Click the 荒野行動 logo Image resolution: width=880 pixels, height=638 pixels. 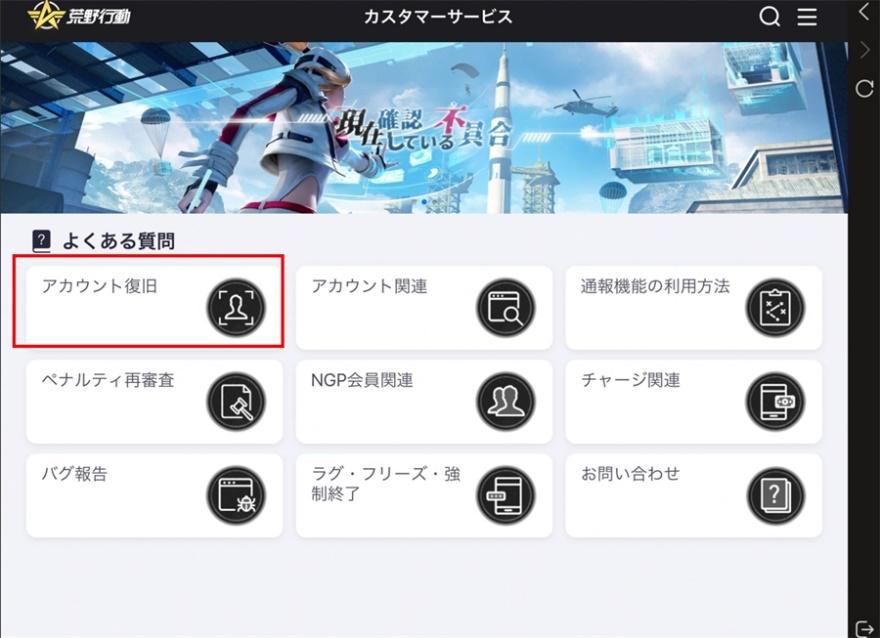tap(79, 15)
